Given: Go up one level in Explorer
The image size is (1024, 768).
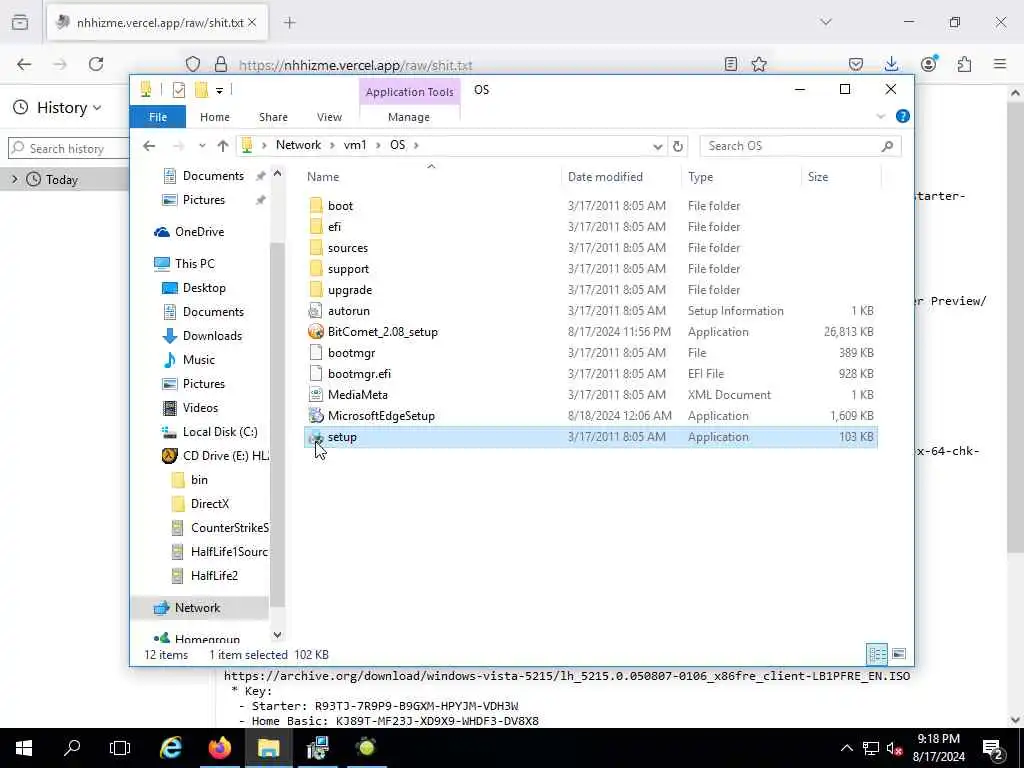Looking at the screenshot, I should 223,146.
